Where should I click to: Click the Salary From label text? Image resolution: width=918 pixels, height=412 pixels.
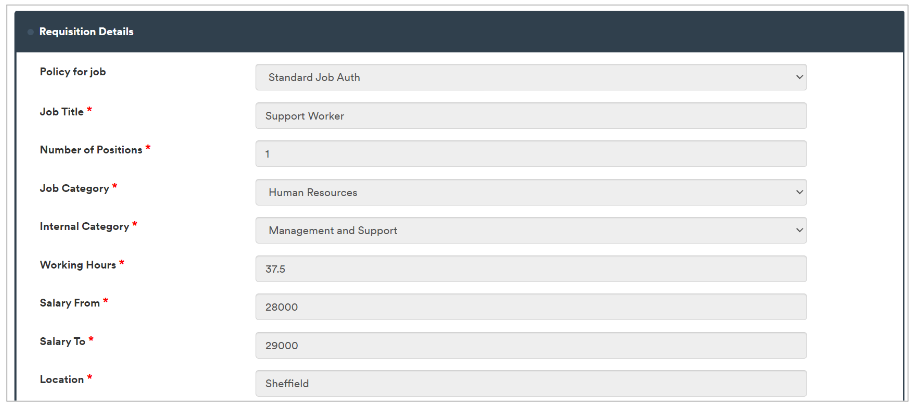(x=69, y=303)
